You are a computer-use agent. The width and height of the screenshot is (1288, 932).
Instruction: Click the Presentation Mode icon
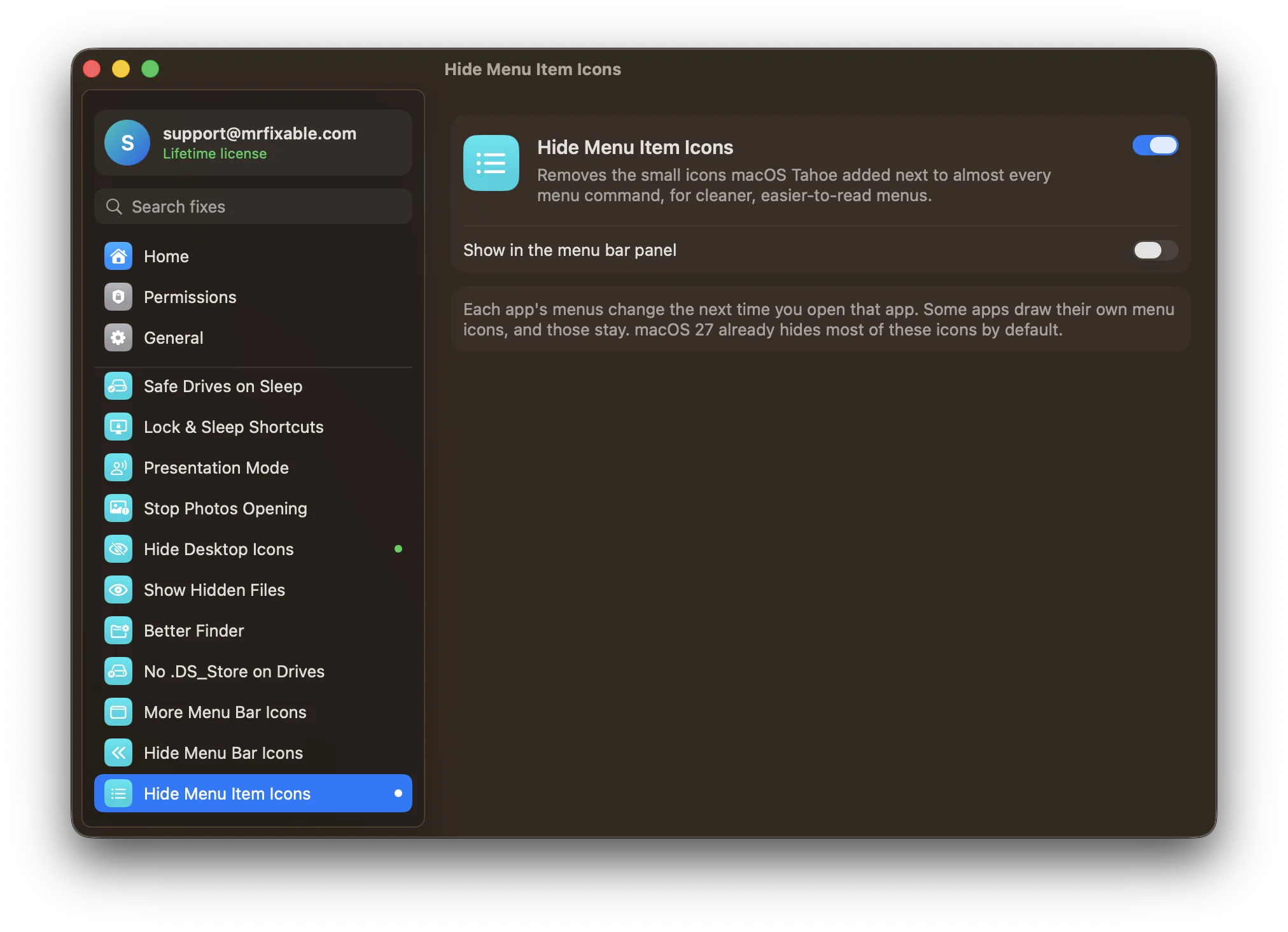coord(118,467)
